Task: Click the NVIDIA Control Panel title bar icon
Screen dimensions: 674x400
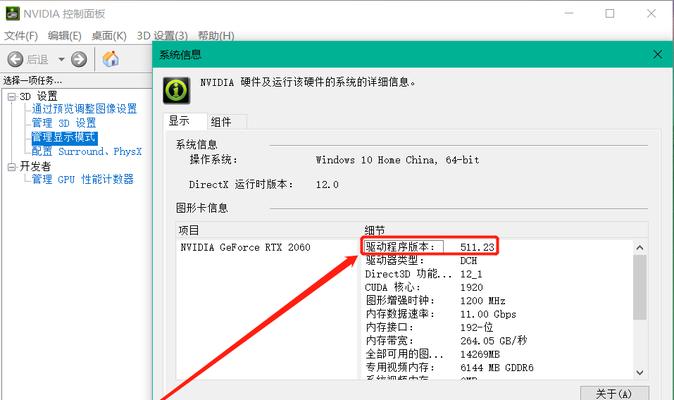Action: pos(12,13)
